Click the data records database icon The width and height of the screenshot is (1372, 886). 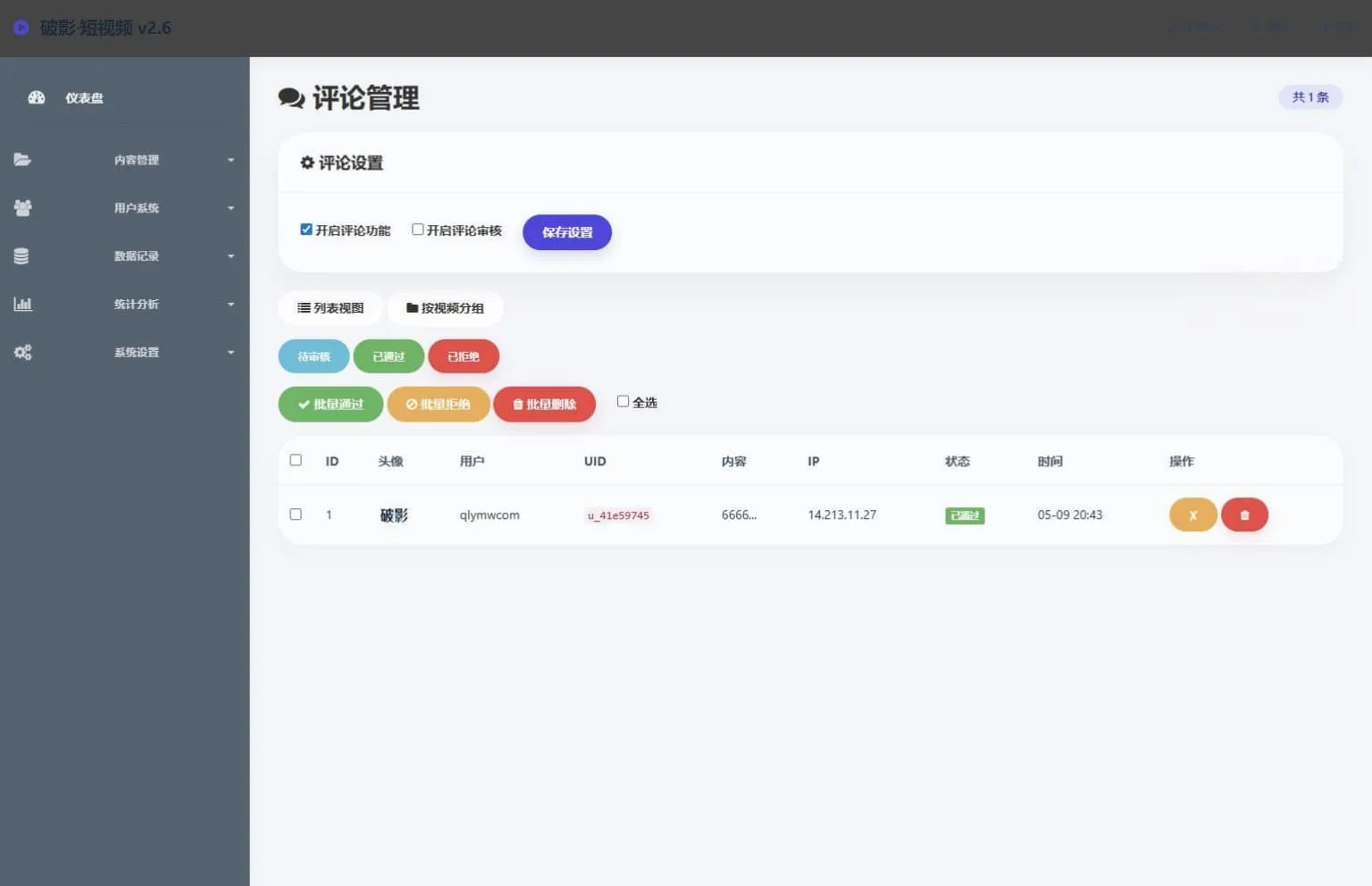point(21,256)
